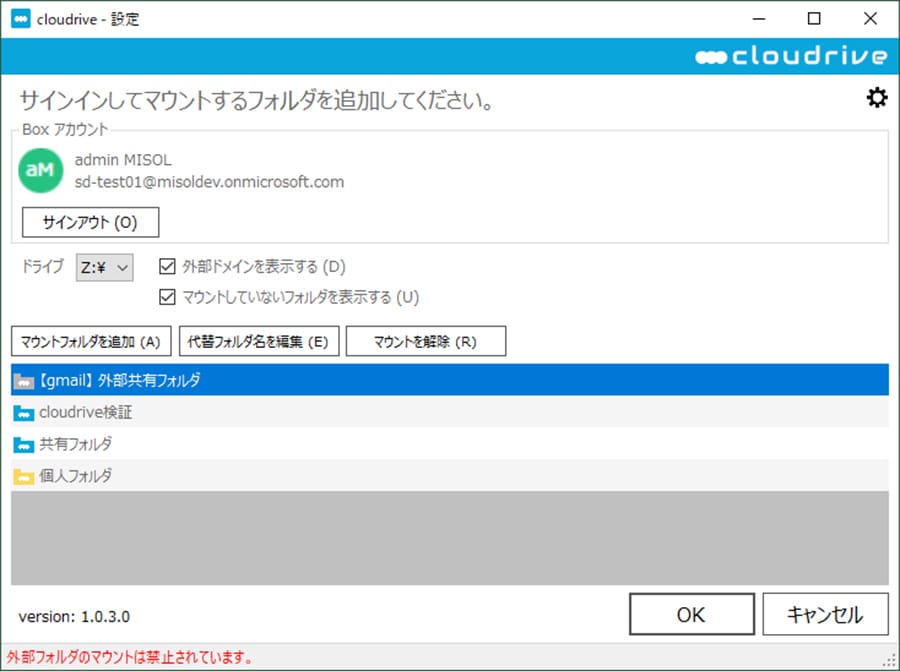
Task: Minimize the cloudrive settings window
Action: (759, 18)
